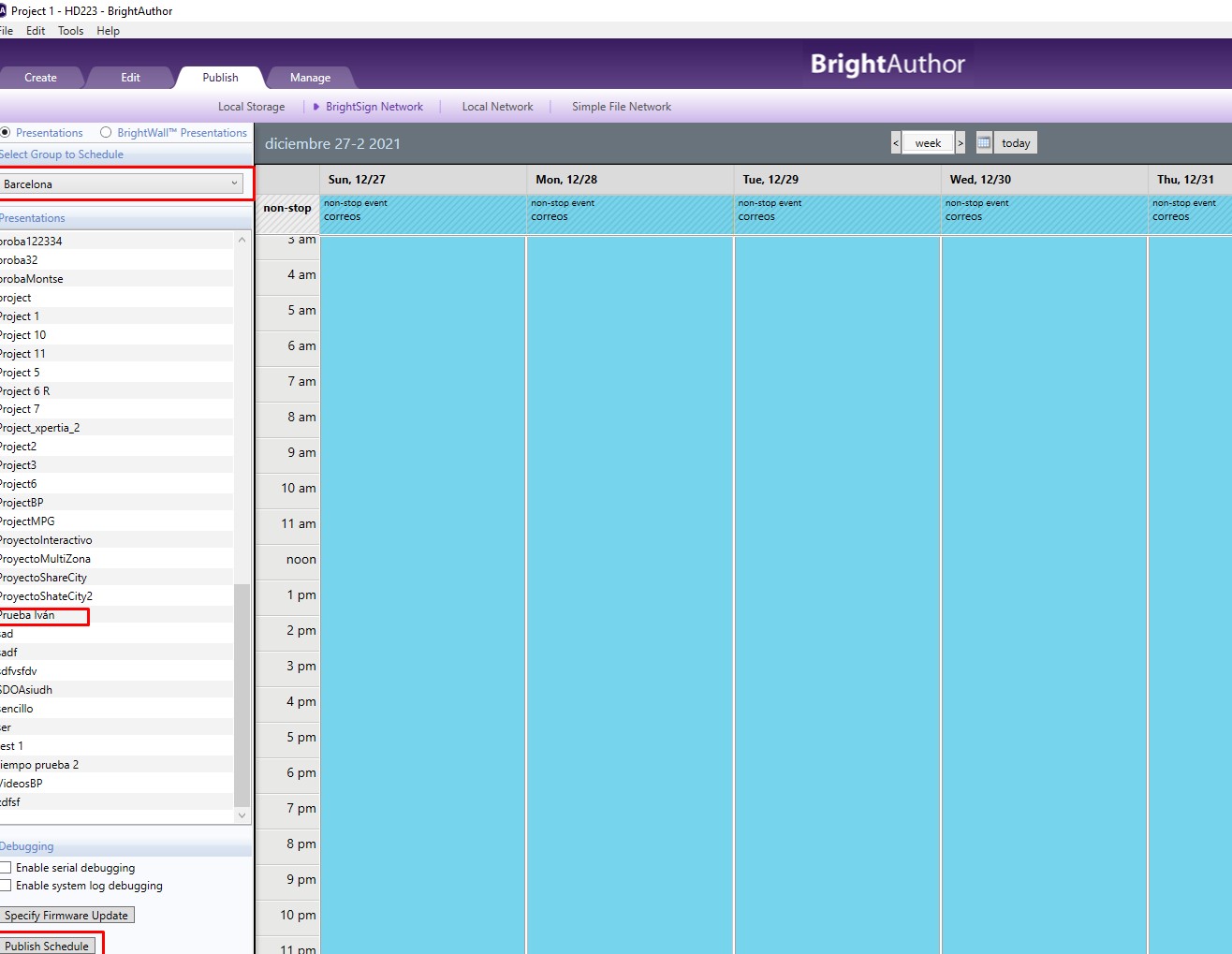Select ProyectoShateCity2 presentation
The width and height of the screenshot is (1232, 954).
[x=116, y=596]
